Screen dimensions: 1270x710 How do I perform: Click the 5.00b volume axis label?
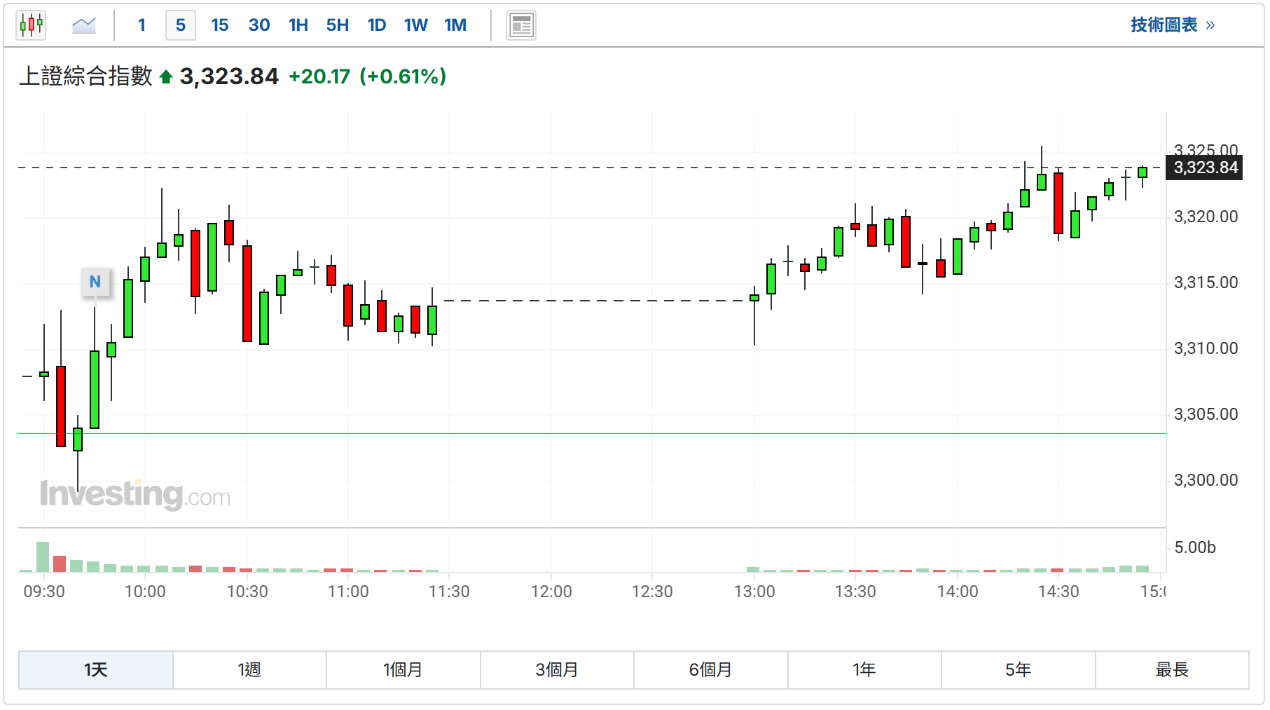tap(1195, 548)
